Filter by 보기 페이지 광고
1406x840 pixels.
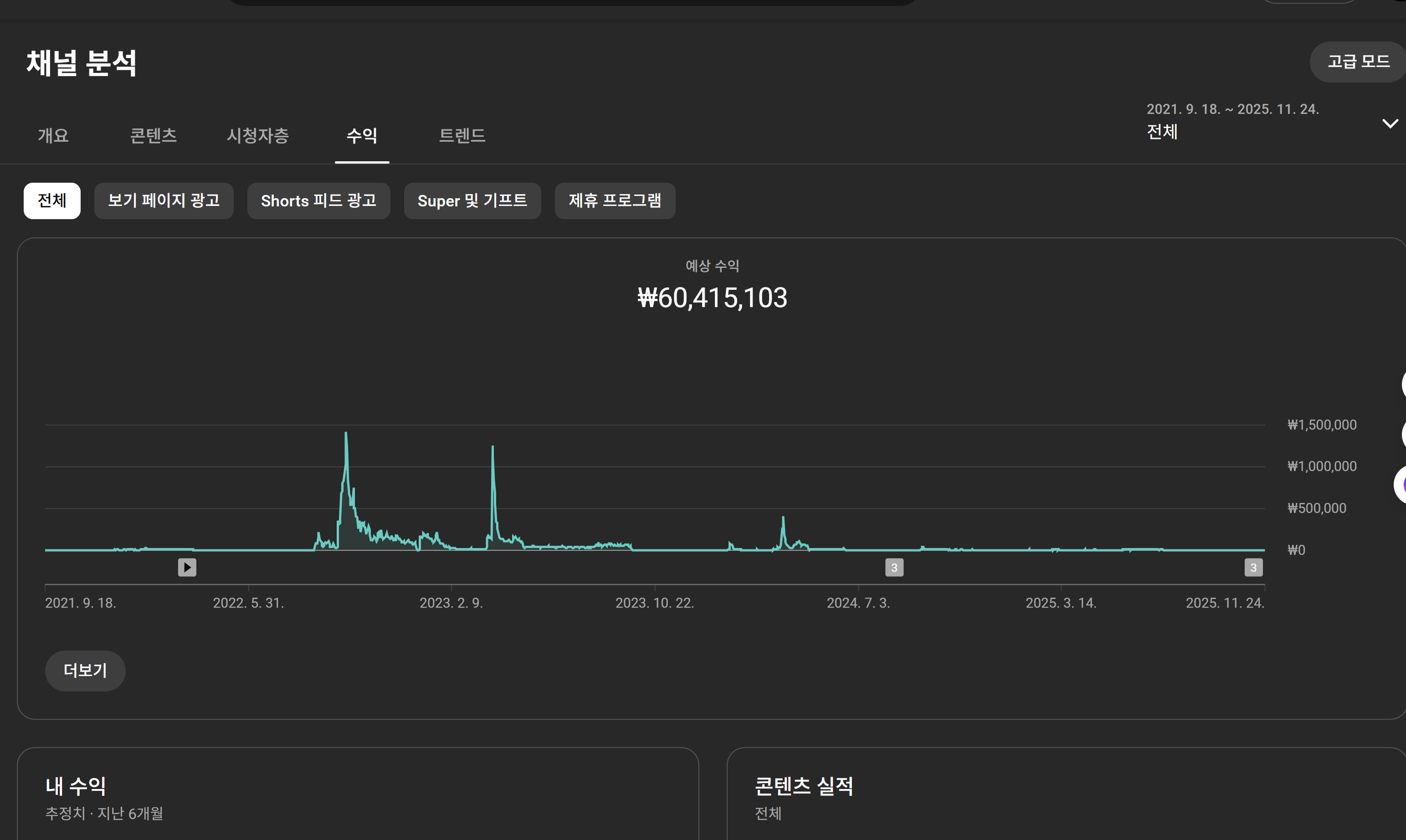click(x=164, y=200)
